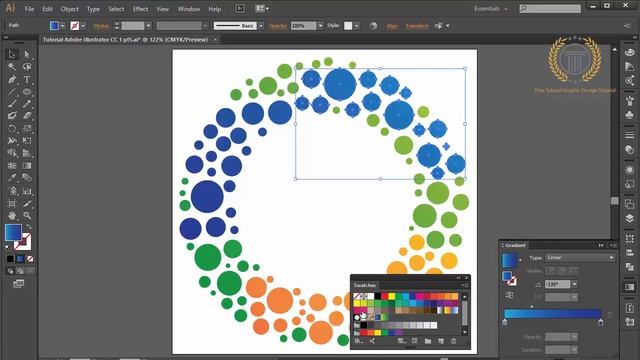Select the Scale tool
The image size is (640, 360).
27,129
